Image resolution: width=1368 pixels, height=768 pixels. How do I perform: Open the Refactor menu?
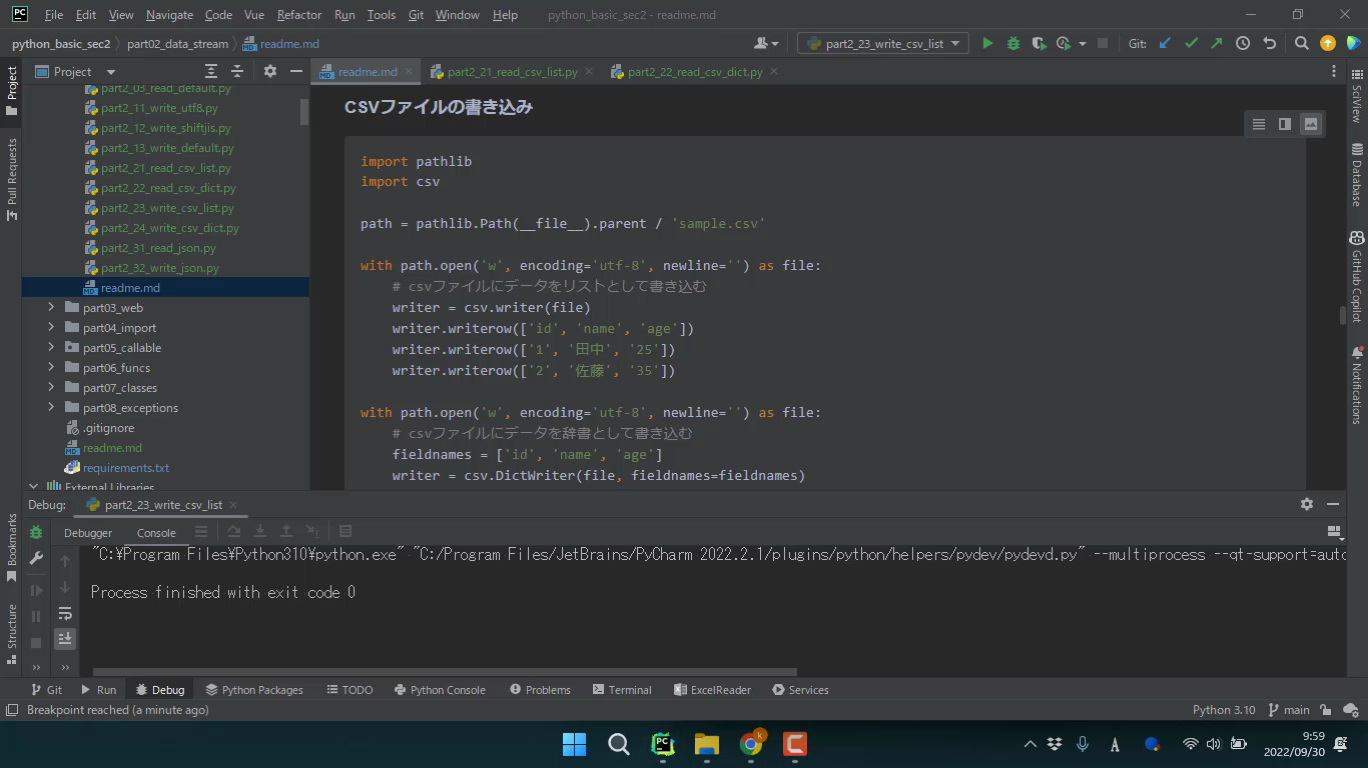click(299, 15)
